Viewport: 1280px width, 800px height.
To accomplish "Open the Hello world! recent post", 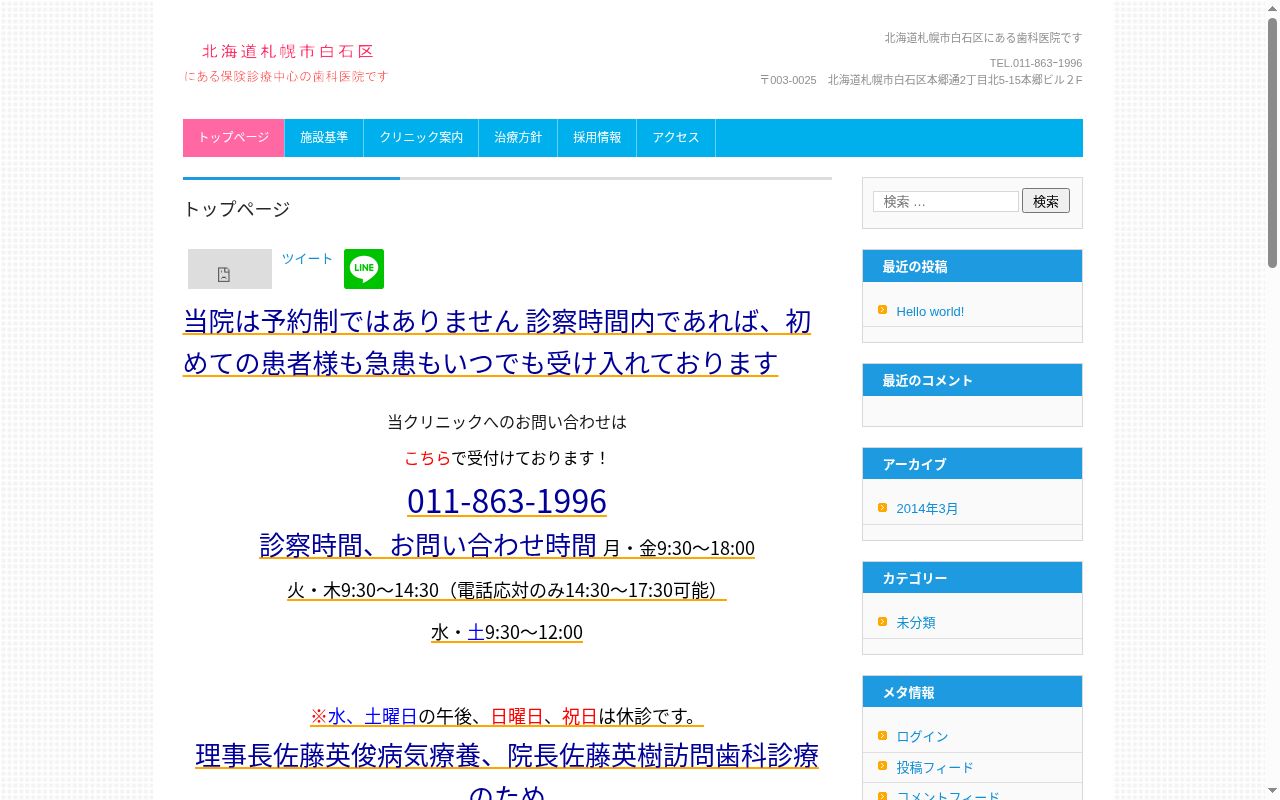I will tap(930, 311).
